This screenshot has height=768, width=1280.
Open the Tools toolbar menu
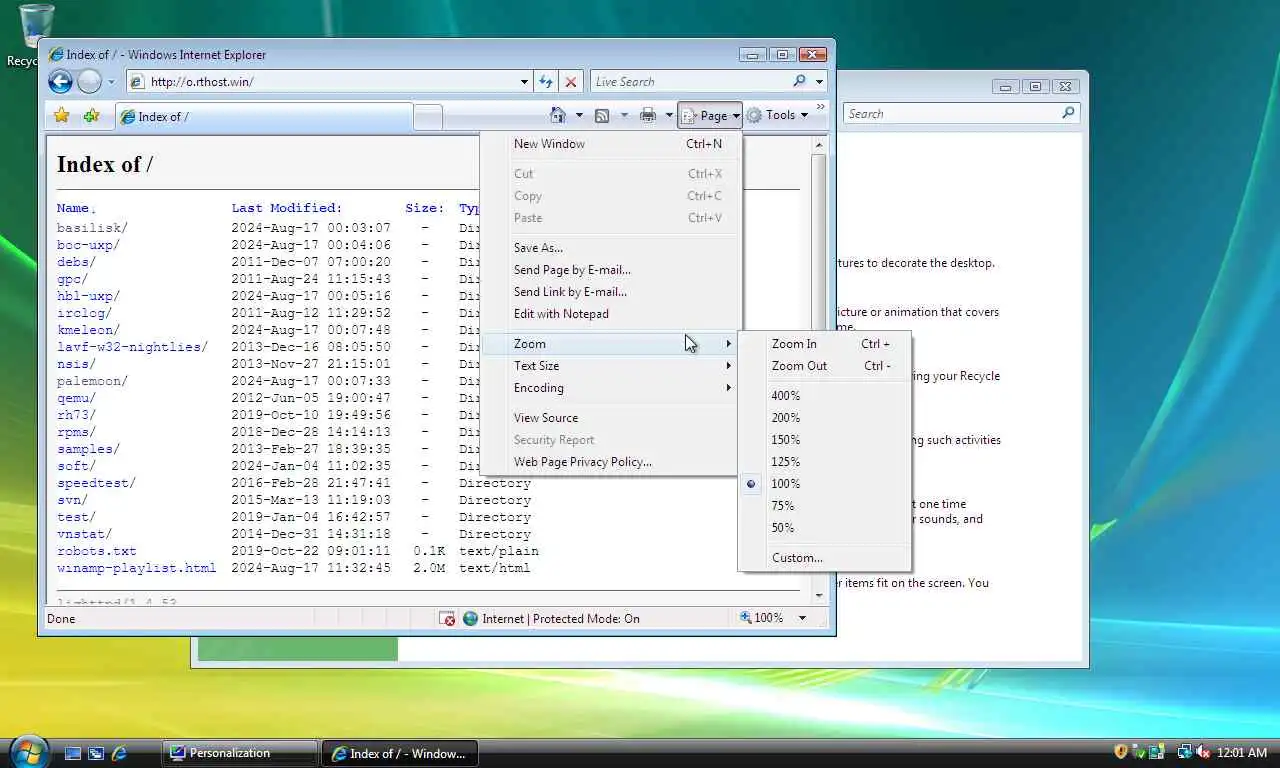tap(776, 116)
